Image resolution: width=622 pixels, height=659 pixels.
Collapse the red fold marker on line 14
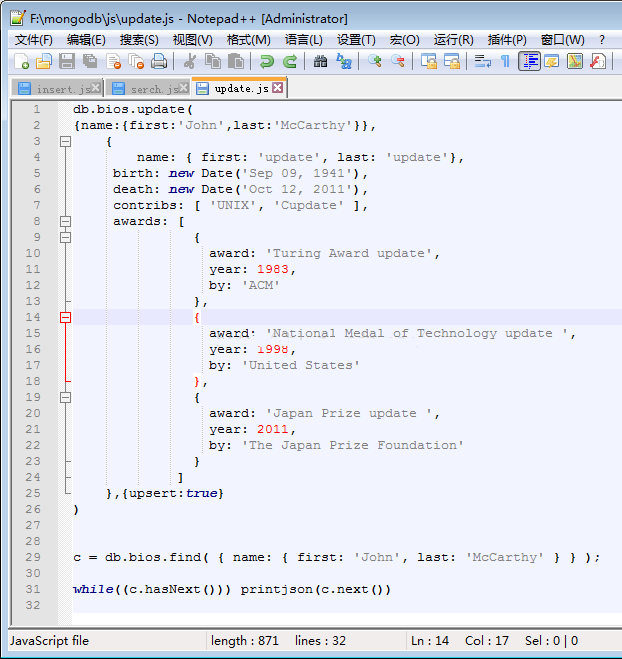(66, 317)
